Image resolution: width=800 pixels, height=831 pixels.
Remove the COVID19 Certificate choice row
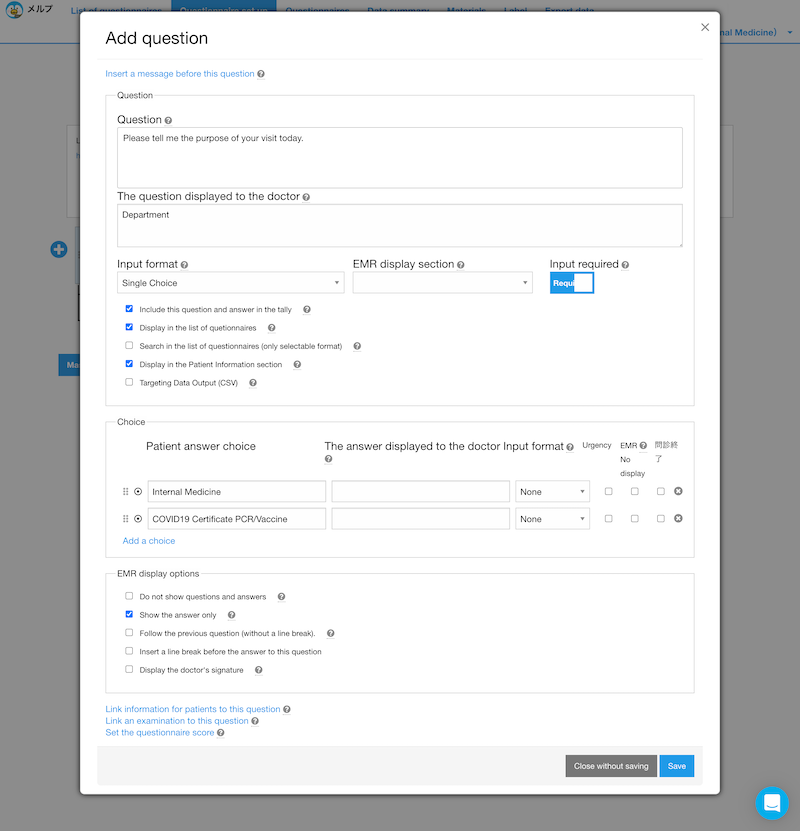(678, 518)
